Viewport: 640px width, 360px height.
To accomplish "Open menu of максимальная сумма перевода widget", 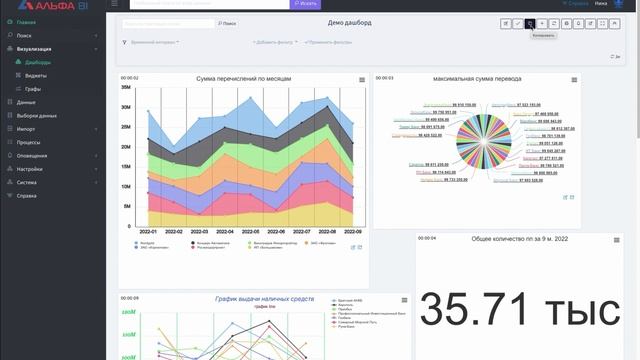I will pos(574,80).
